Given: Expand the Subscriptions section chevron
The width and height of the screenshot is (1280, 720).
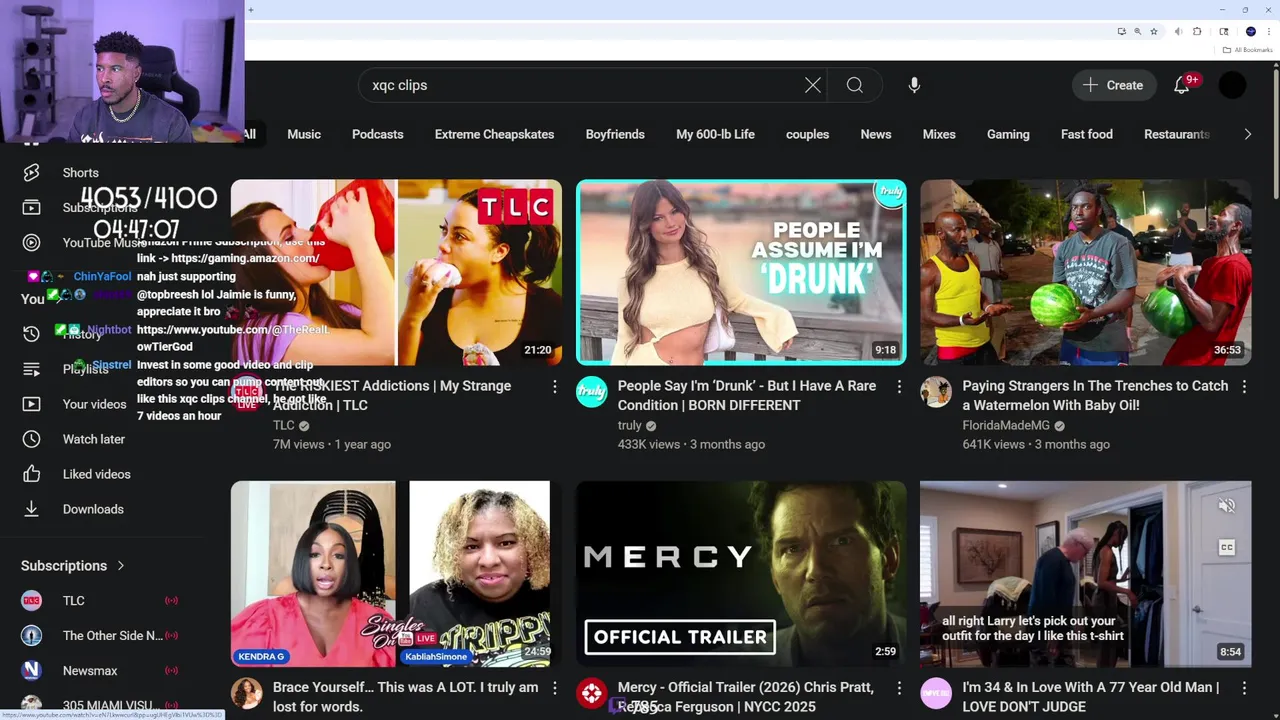Looking at the screenshot, I should coord(121,566).
